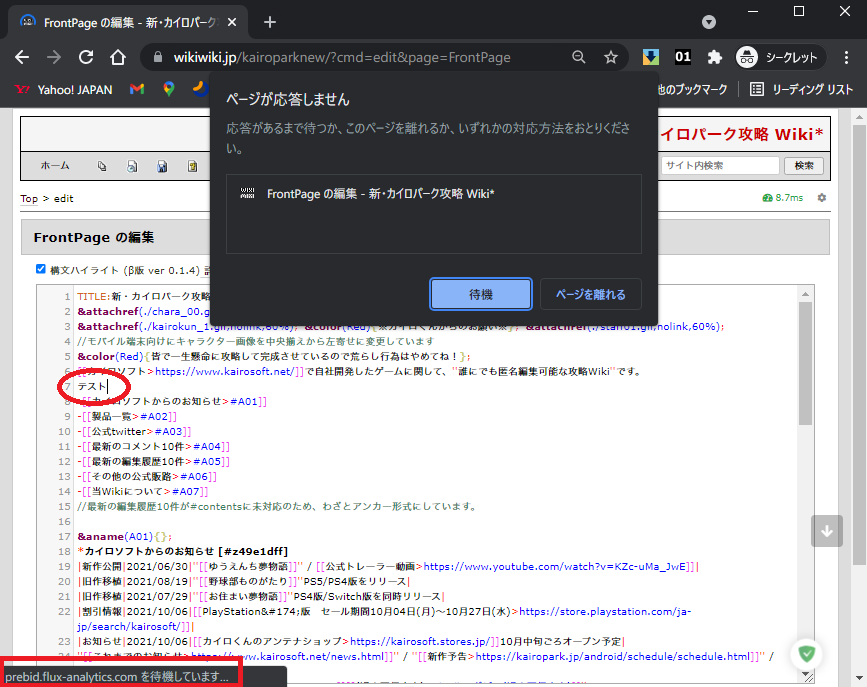The image size is (867, 687).
Task: Click the kairosoft.net URL on line 6
Action: click(x=224, y=371)
